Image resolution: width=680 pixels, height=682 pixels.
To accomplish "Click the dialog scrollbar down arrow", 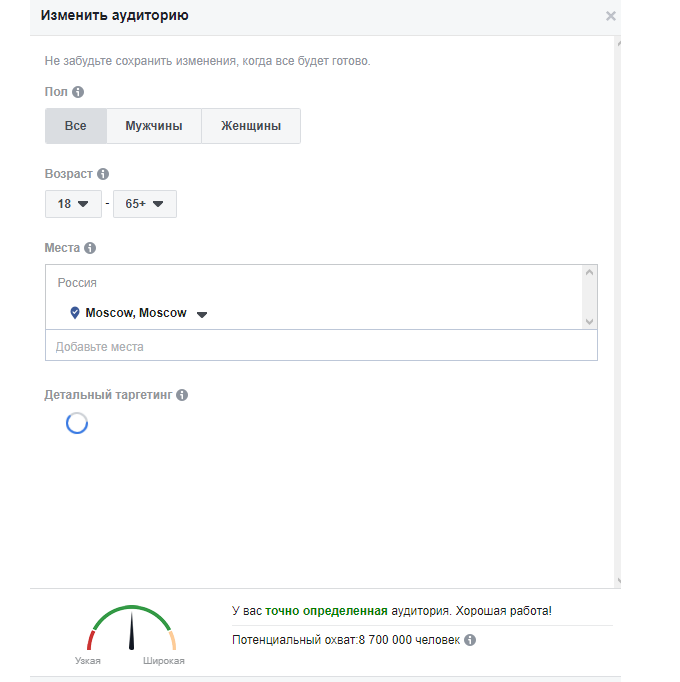I will pos(618,580).
